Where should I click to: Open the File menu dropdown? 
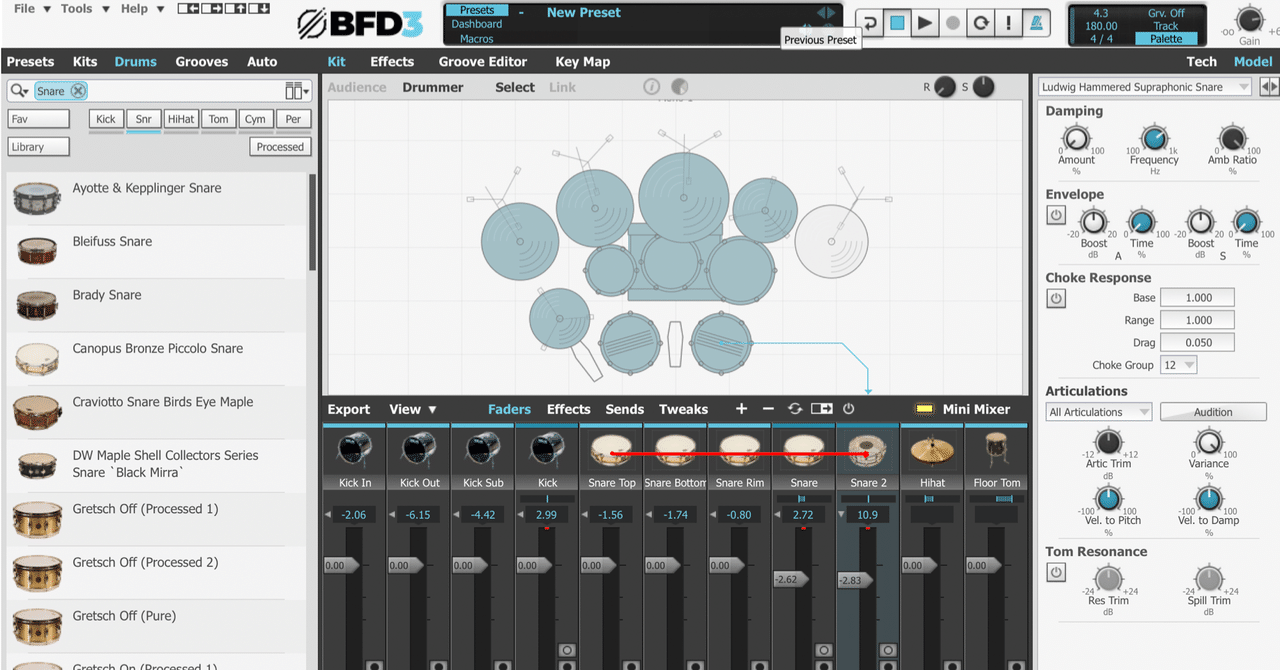30,9
